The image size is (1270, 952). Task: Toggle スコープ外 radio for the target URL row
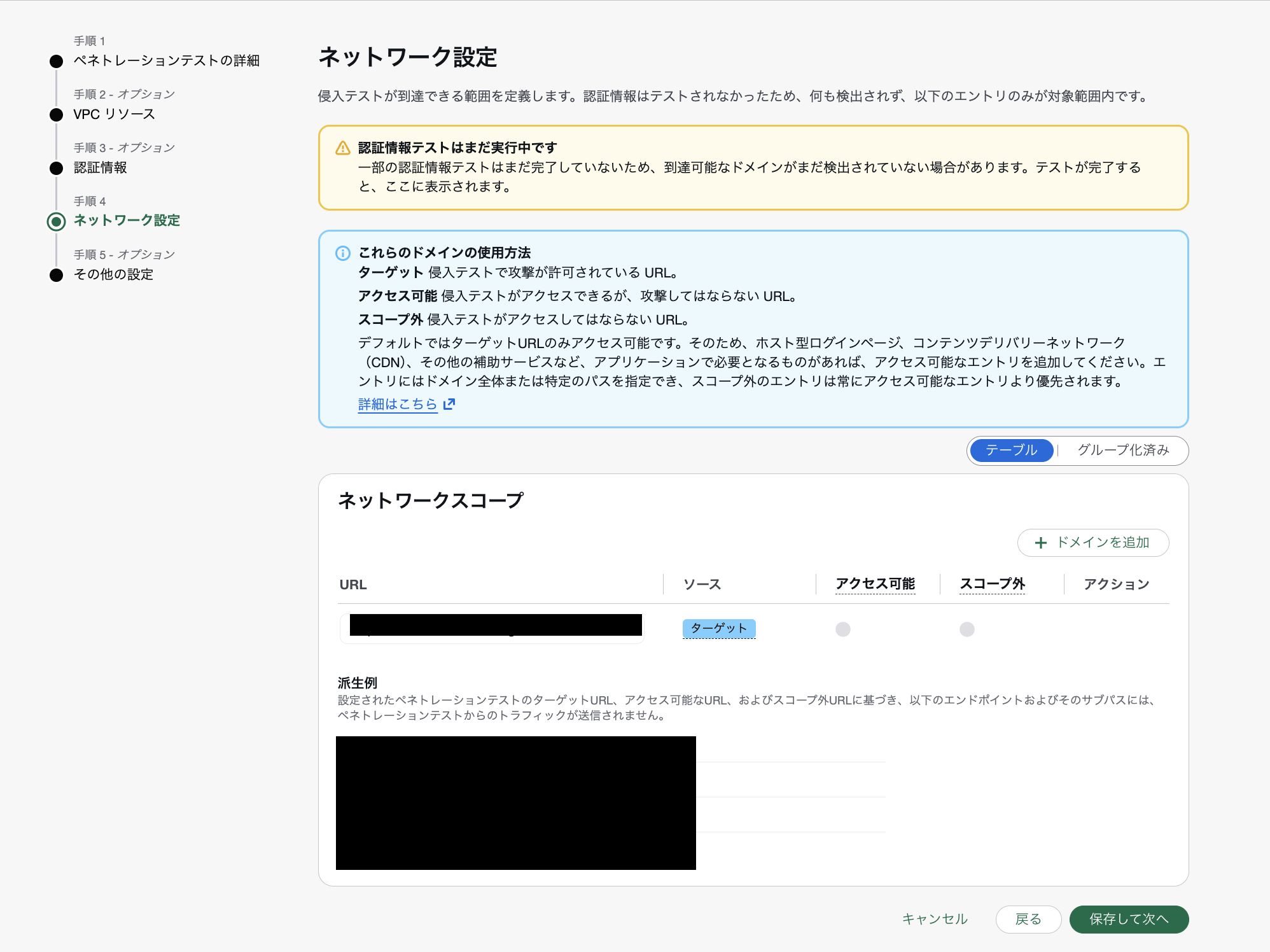pyautogui.click(x=967, y=629)
